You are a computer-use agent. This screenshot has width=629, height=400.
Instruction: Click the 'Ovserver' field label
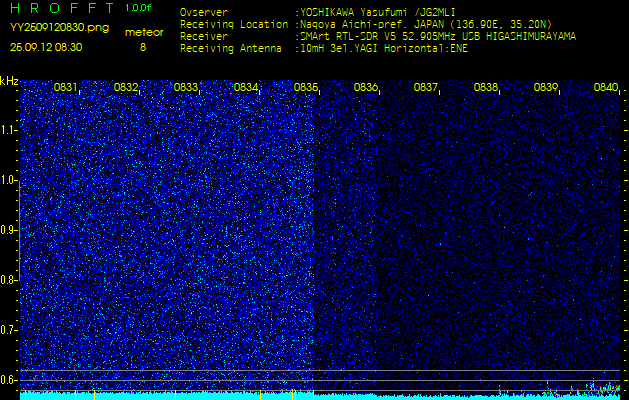pos(204,12)
